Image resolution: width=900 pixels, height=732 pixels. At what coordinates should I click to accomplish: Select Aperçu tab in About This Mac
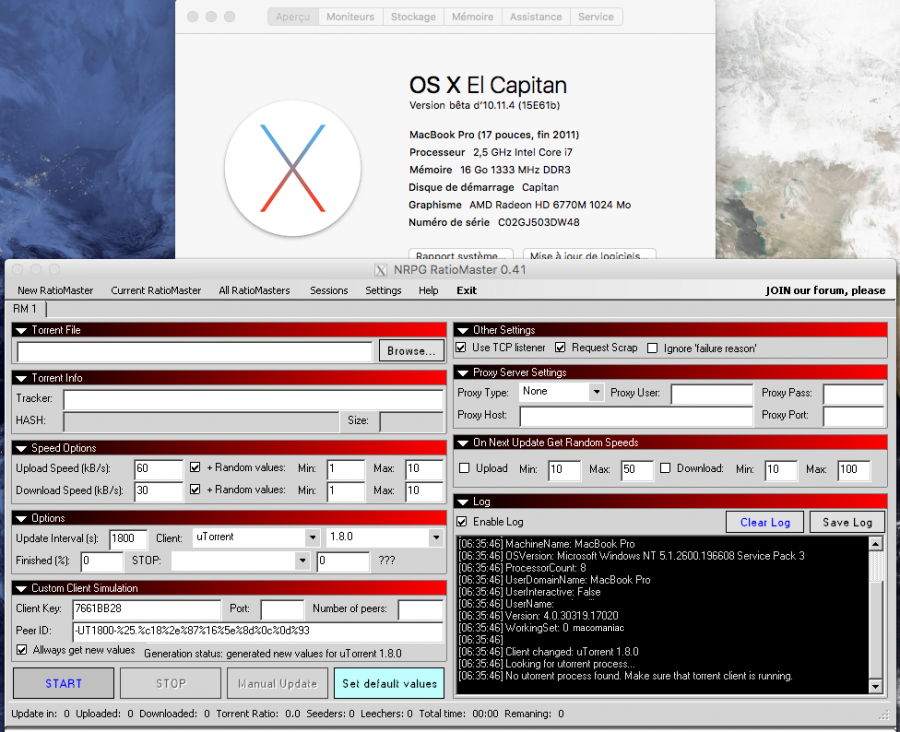[293, 17]
